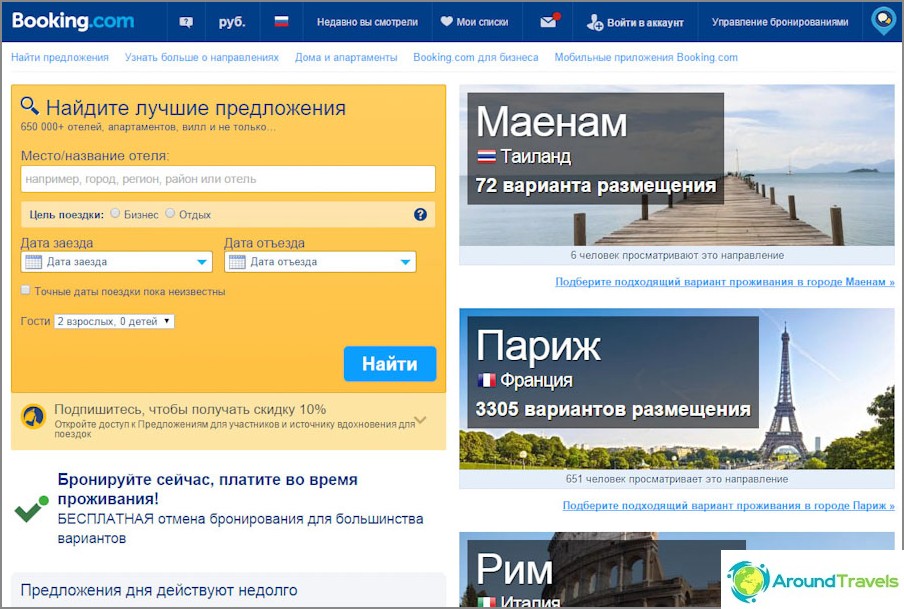Click the Бронируйте сейчас, платите во время проживания heading
904x609 pixels.
208,489
